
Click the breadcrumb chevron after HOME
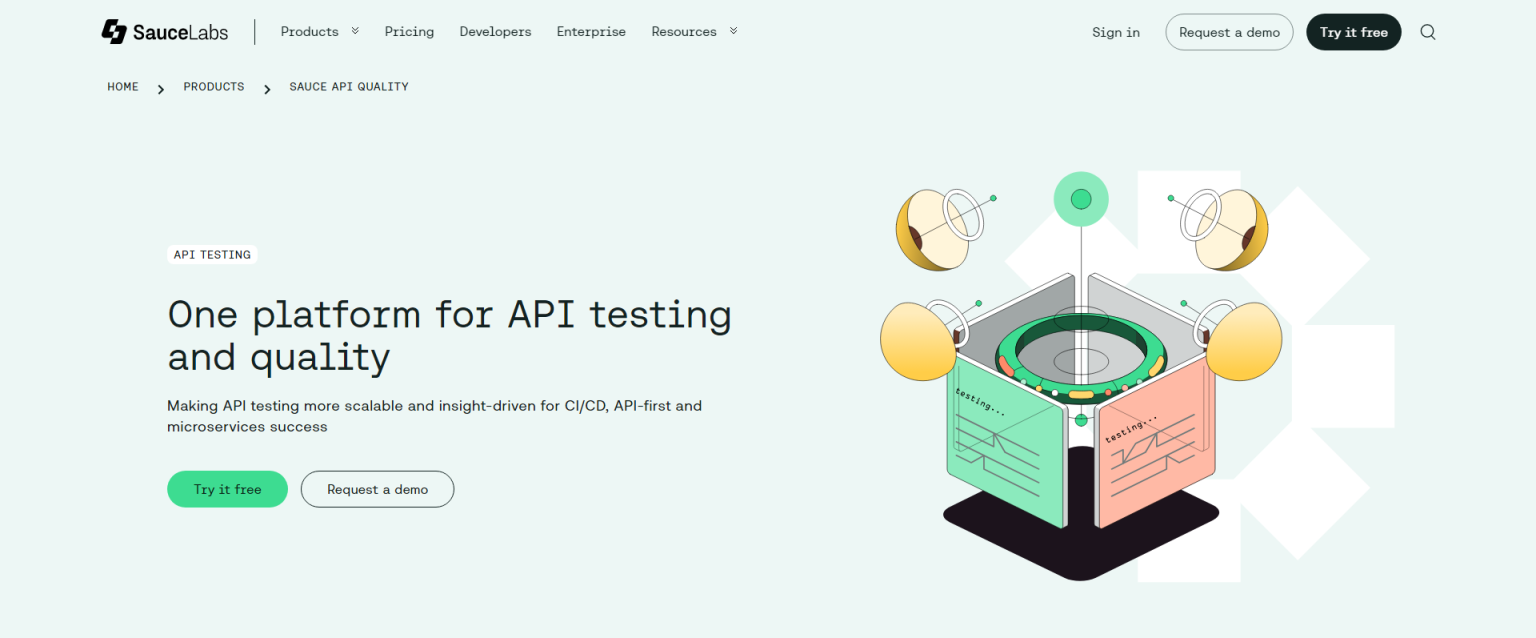pos(160,88)
